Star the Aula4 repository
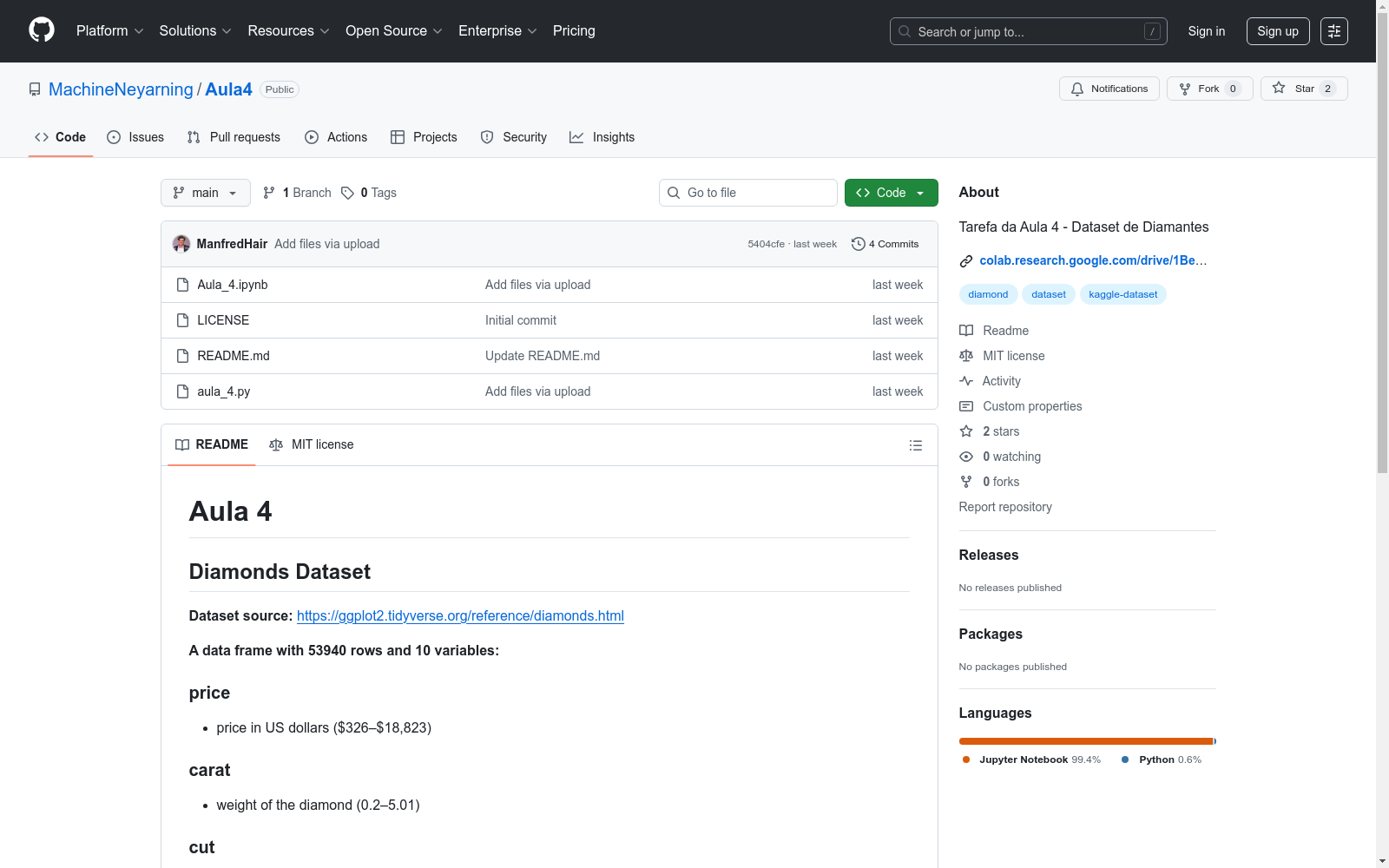 [x=1304, y=89]
